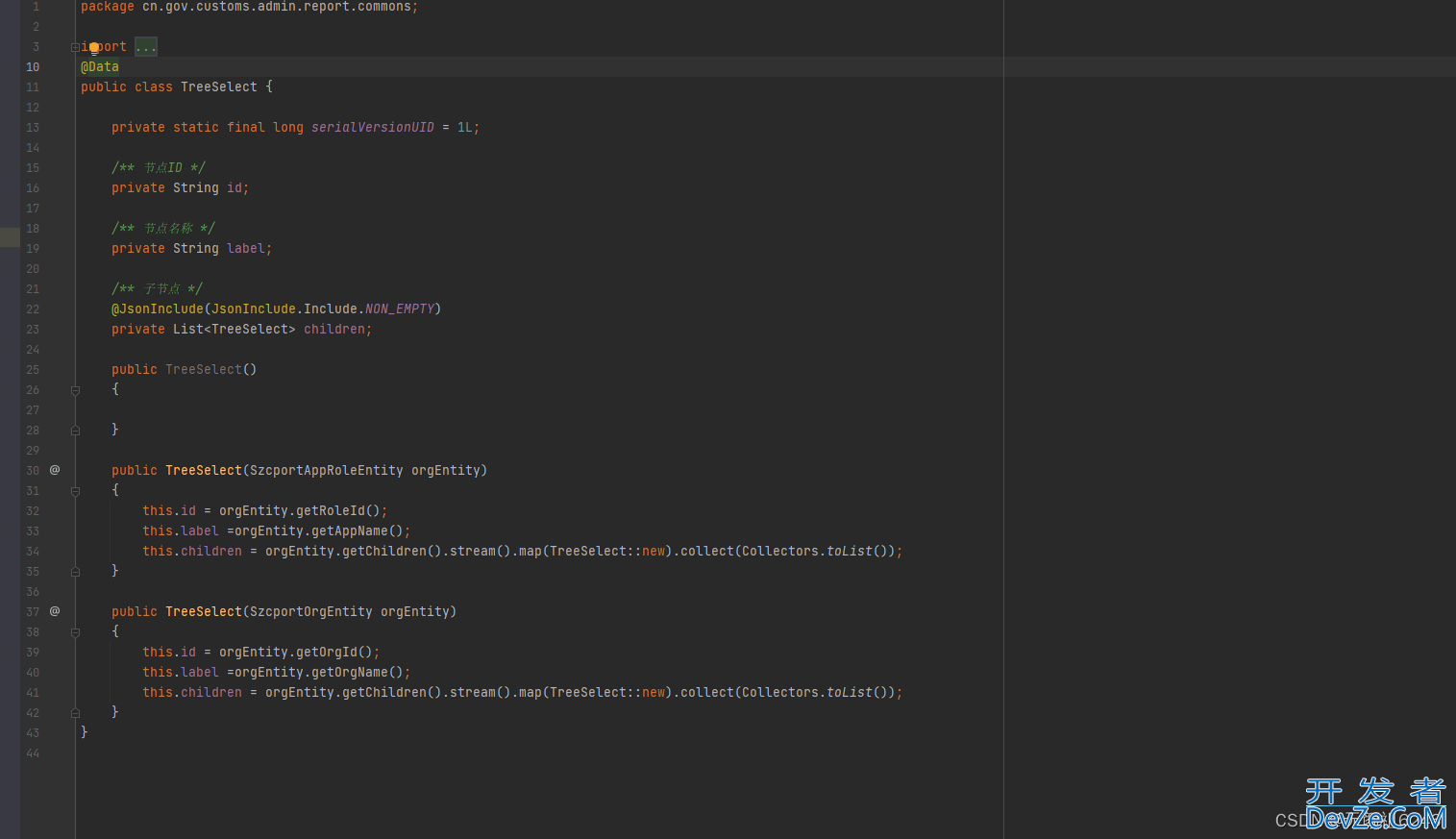Click the @JsonInclude annotation
Image resolution: width=1456 pixels, height=839 pixels.
point(158,309)
